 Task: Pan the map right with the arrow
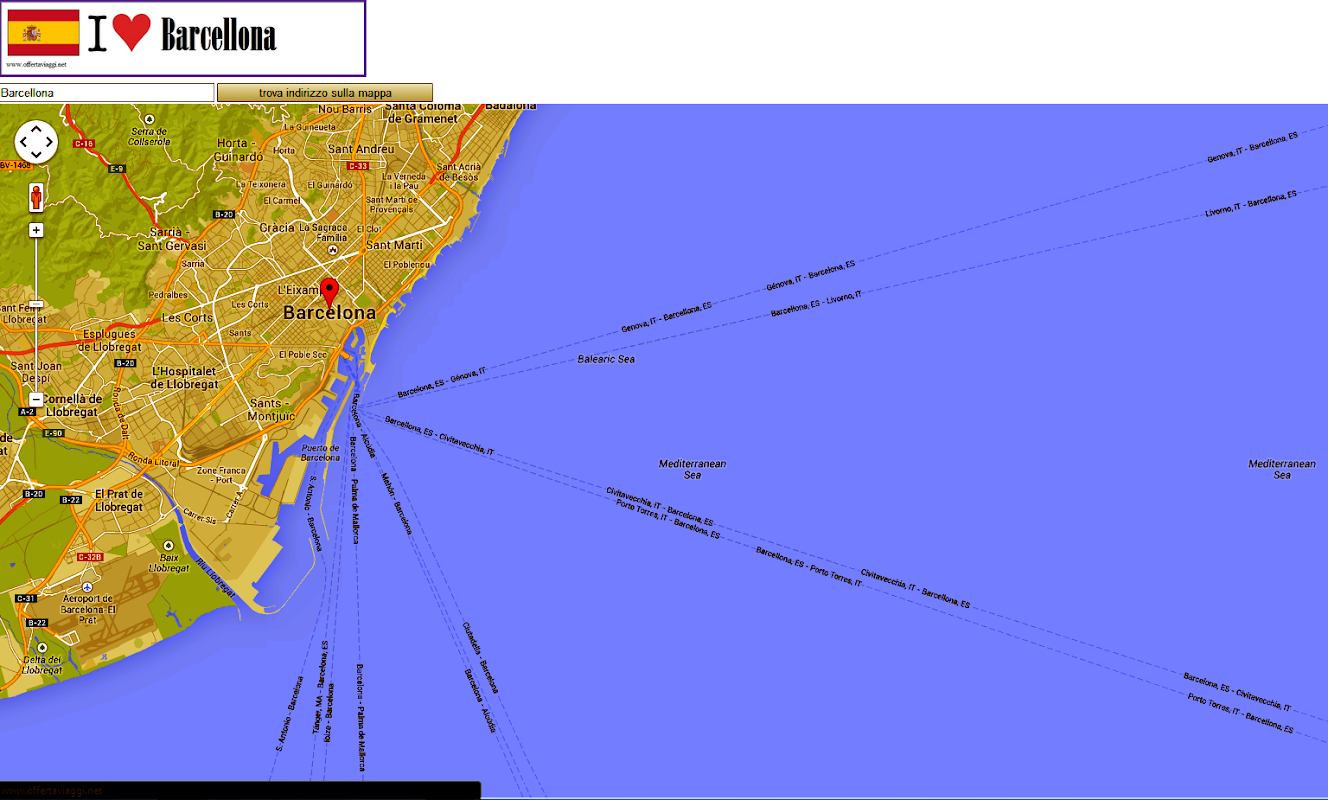tap(49, 142)
